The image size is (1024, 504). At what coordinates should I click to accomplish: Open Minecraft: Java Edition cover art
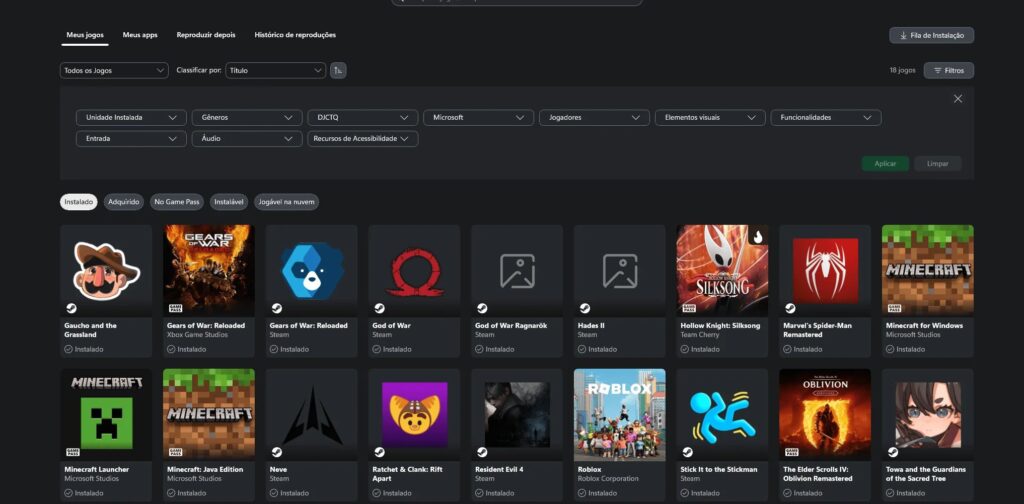[x=209, y=415]
